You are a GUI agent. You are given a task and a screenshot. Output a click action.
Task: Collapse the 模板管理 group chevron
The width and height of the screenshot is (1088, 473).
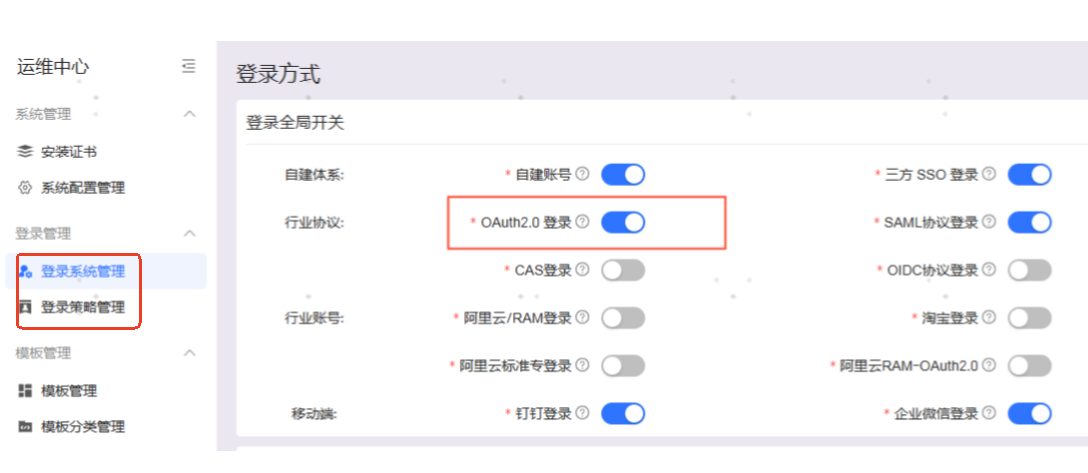pyautogui.click(x=189, y=353)
